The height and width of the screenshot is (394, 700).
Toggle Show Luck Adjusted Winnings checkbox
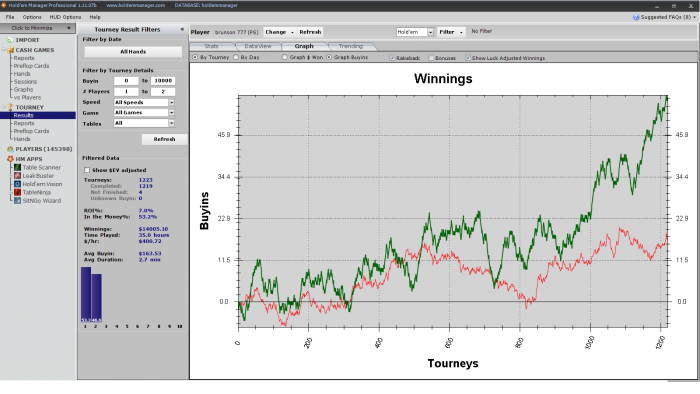468,58
